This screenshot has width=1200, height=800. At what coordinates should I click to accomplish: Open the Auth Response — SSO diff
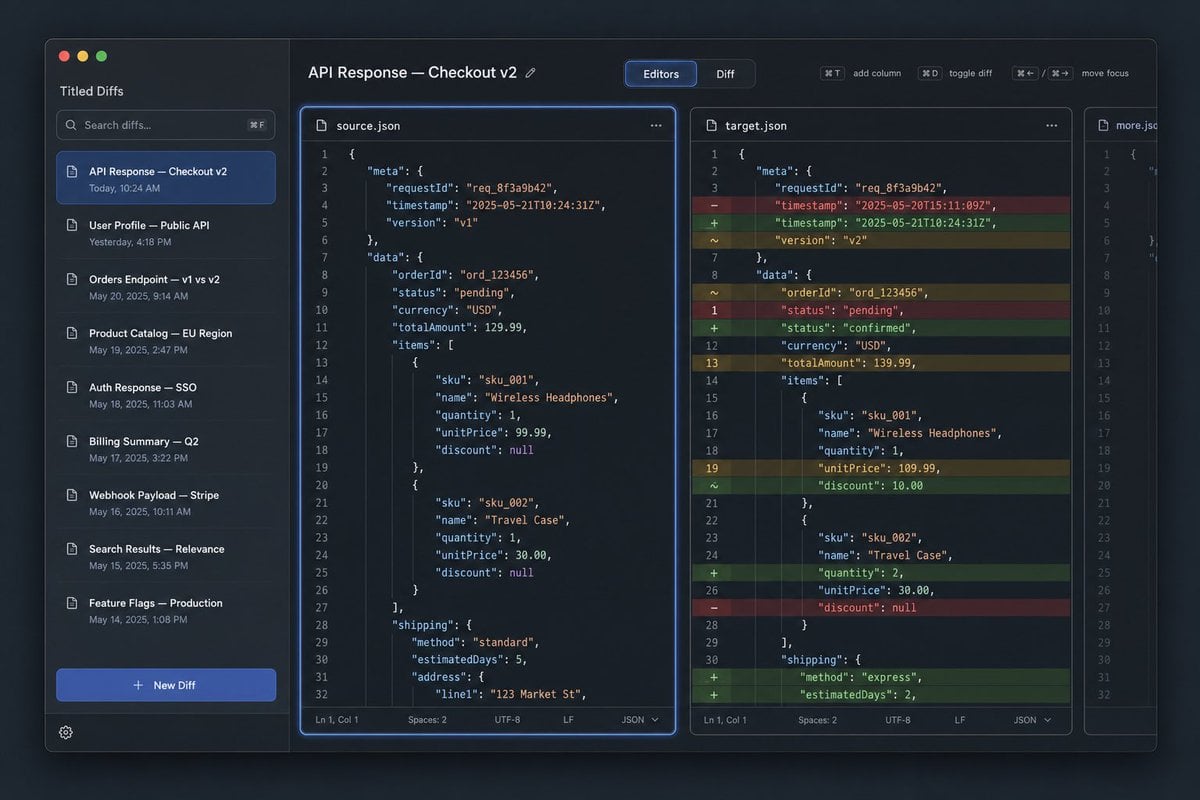pyautogui.click(x=166, y=394)
